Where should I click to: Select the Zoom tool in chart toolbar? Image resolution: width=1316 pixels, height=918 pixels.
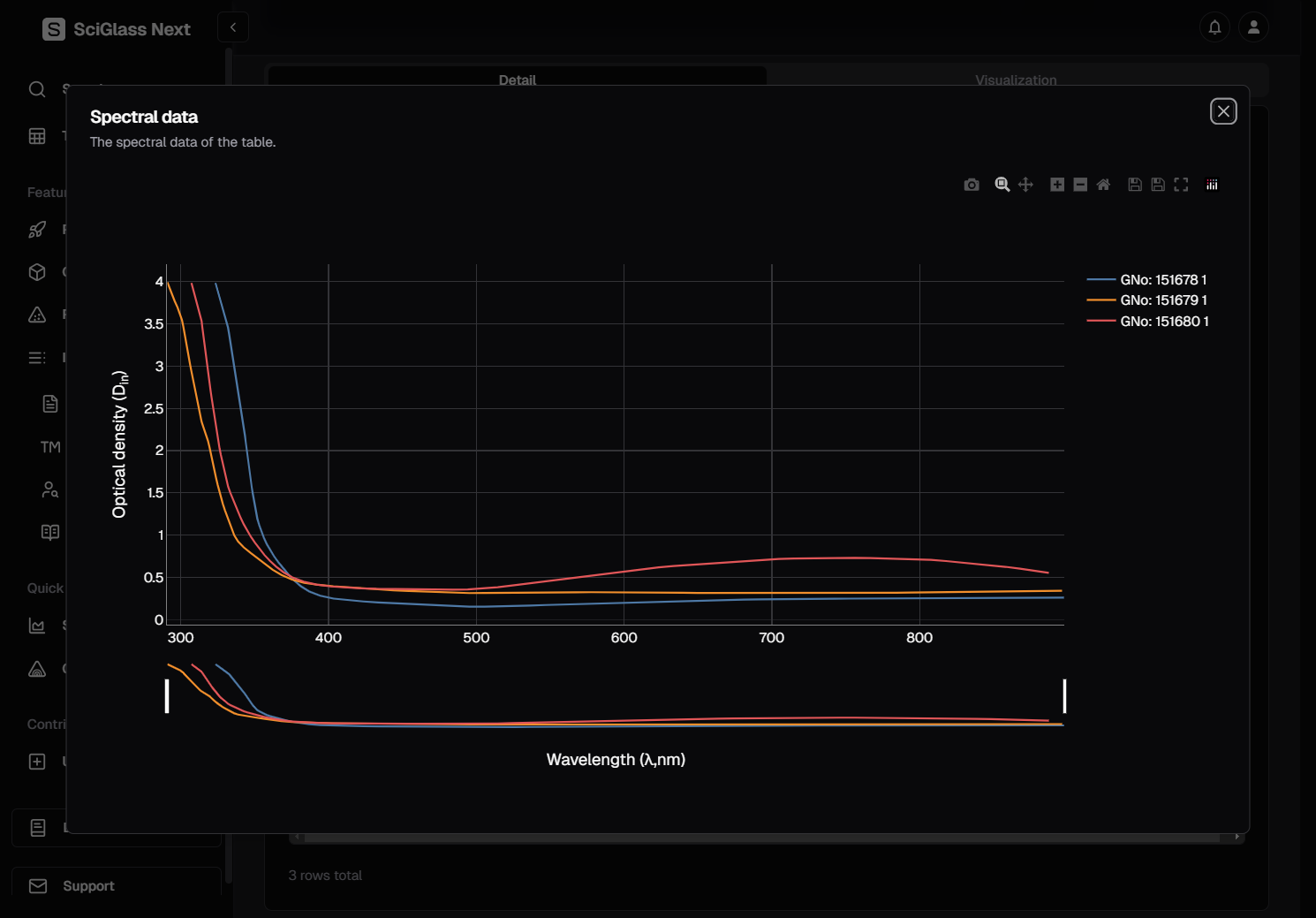[x=1002, y=185]
